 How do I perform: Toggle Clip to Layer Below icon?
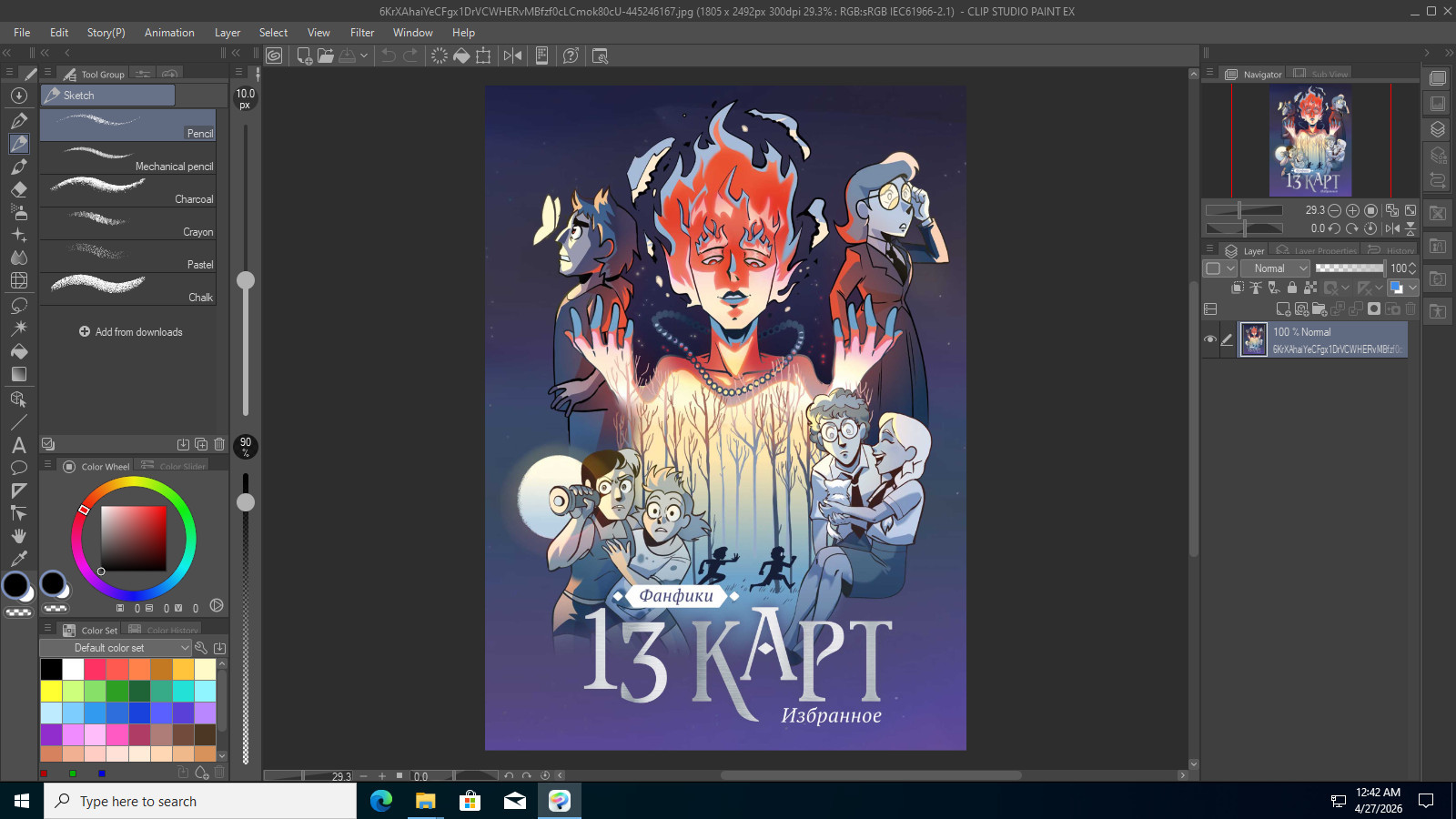[1238, 288]
